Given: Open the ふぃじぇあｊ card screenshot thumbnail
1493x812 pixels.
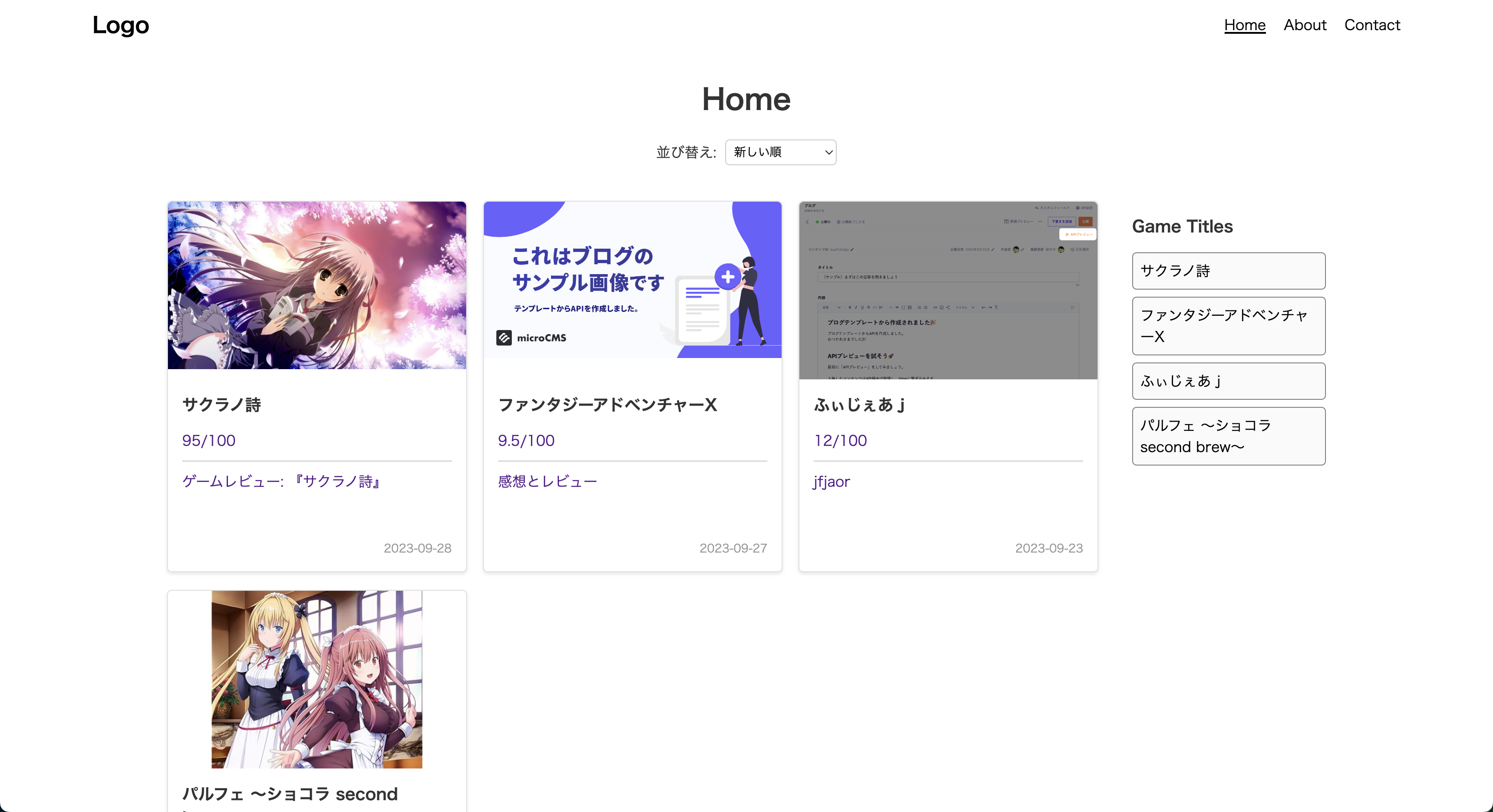Looking at the screenshot, I should [948, 291].
